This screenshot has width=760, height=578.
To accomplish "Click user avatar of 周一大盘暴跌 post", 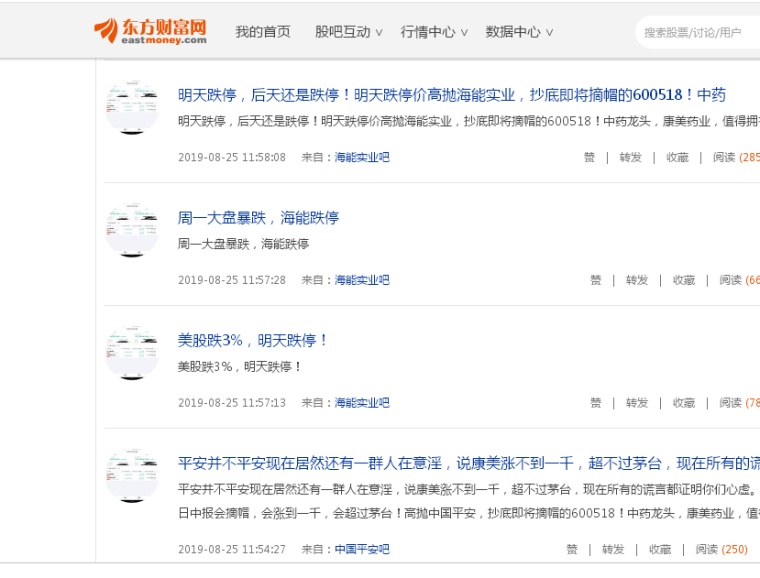I will coord(132,230).
